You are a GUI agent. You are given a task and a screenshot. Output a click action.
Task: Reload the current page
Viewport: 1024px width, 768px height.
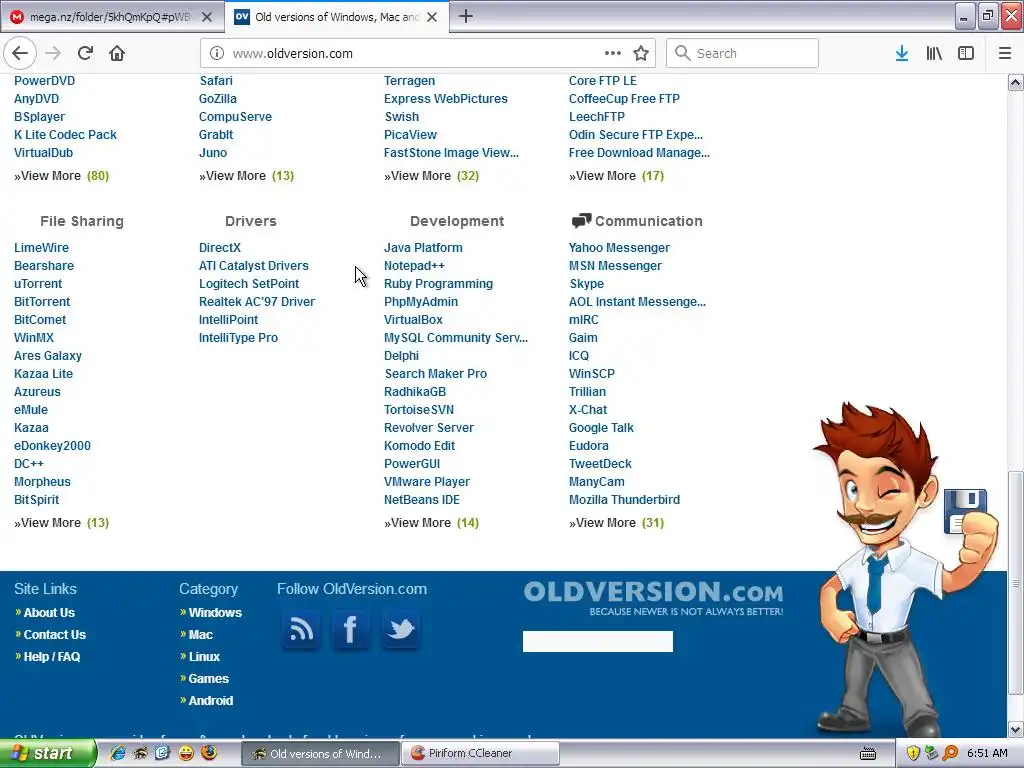pos(85,54)
